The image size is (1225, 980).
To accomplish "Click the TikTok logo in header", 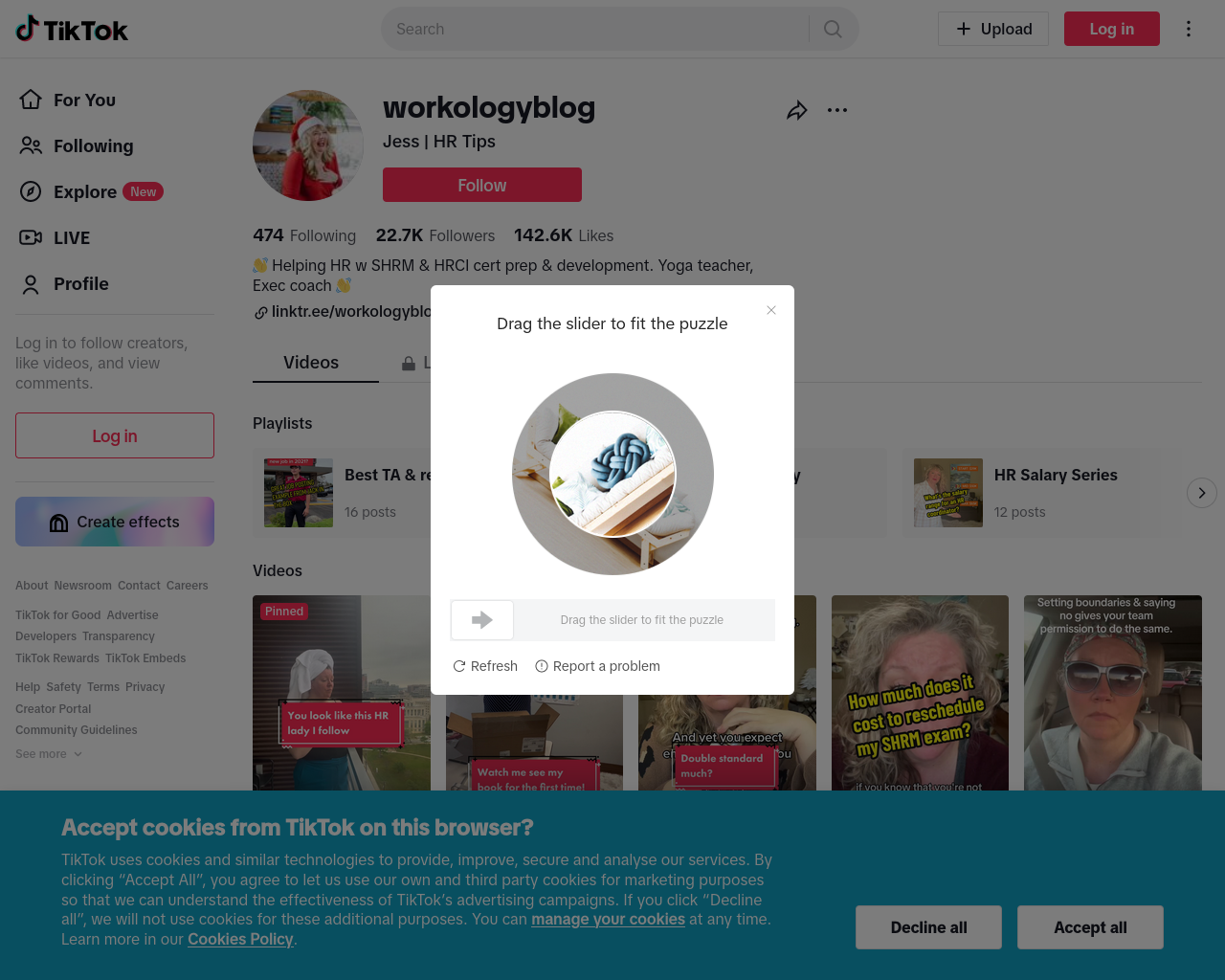I will coord(72,30).
